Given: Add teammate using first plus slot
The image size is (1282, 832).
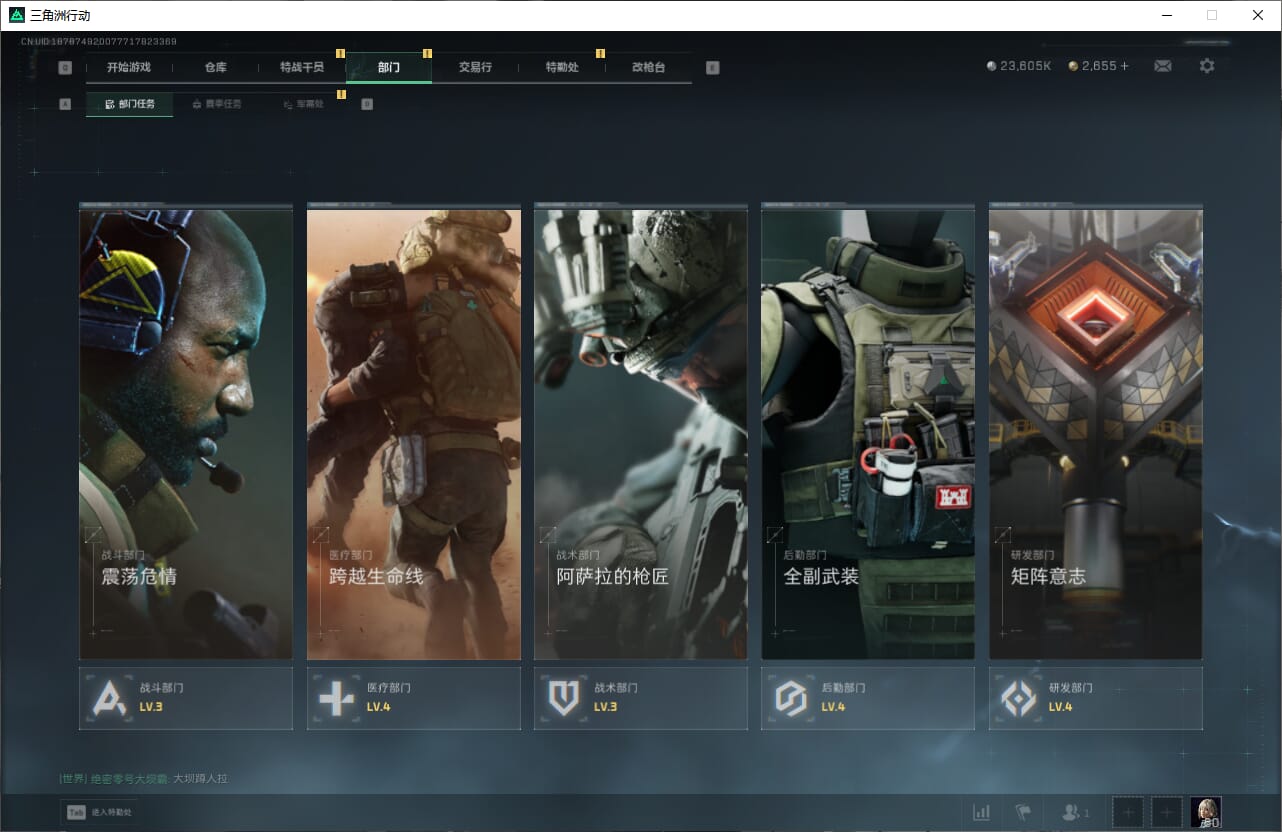Looking at the screenshot, I should tap(1128, 812).
